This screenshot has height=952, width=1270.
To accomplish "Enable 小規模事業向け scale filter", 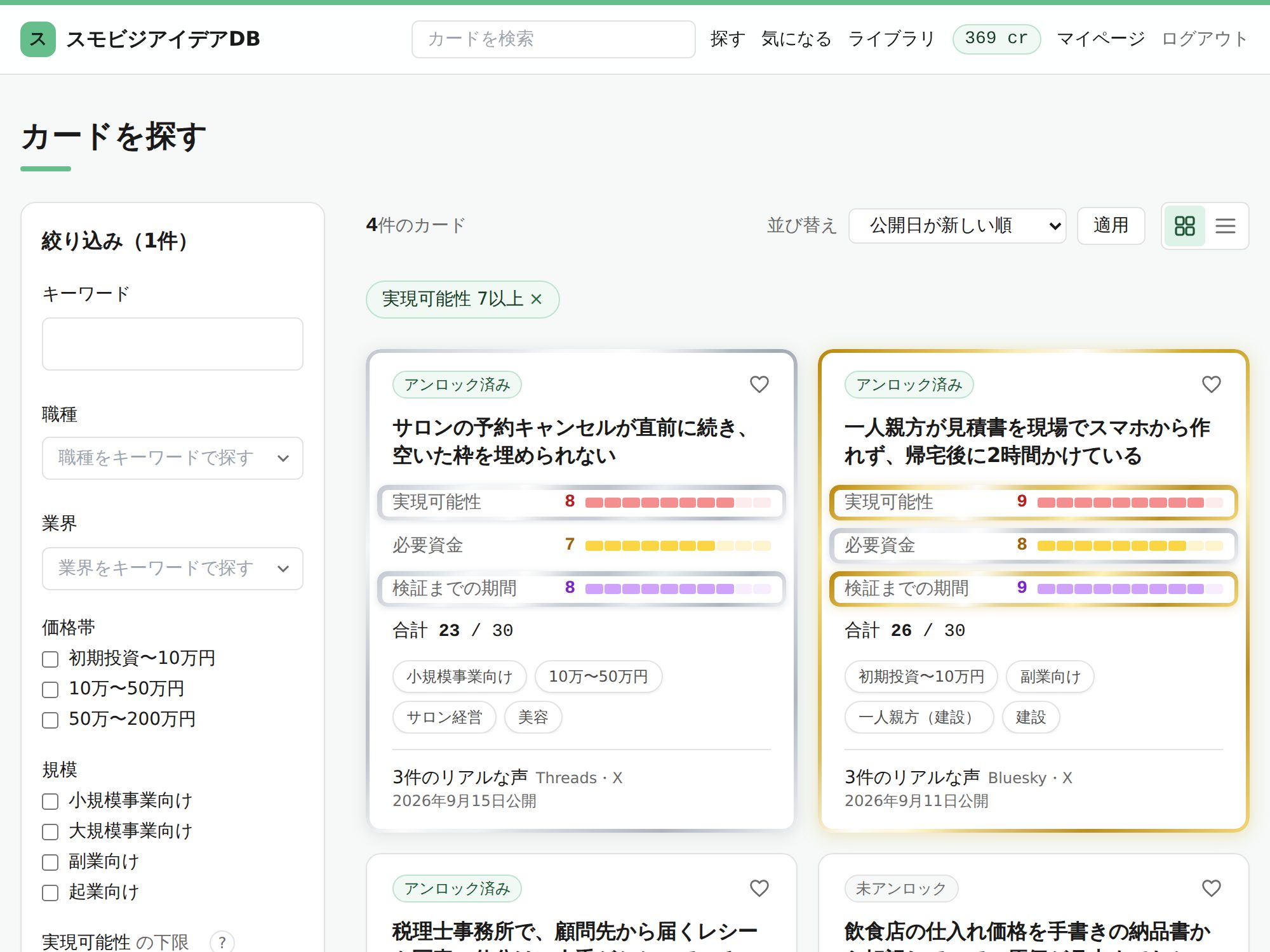I will coord(50,801).
